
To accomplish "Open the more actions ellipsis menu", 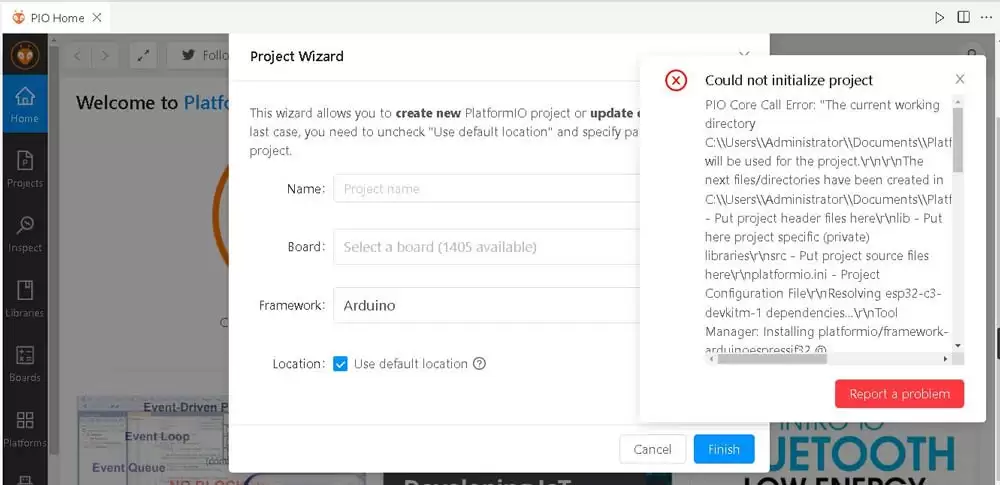I will point(986,17).
